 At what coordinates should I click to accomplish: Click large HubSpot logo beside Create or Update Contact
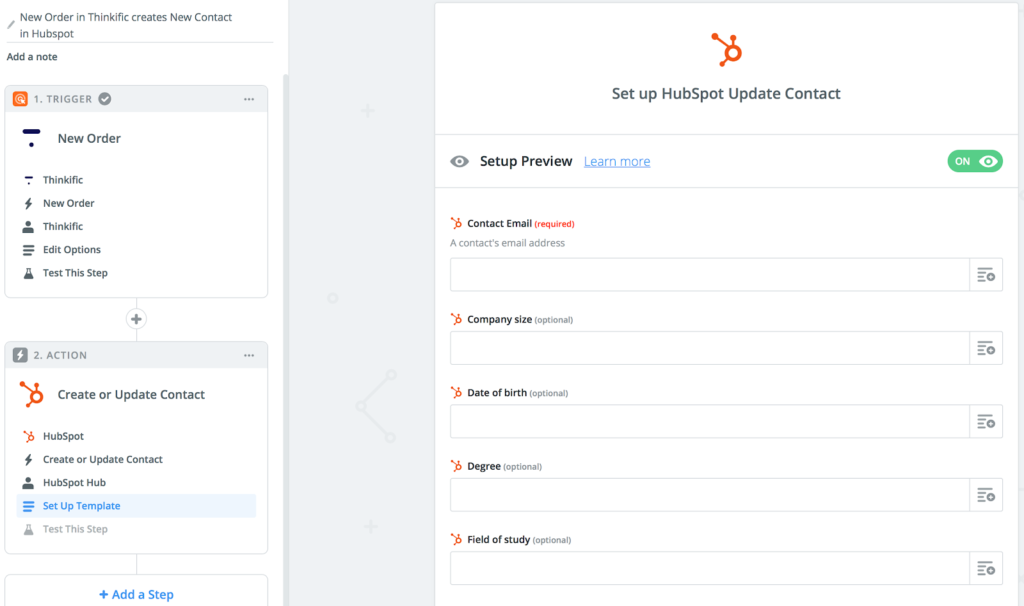(x=31, y=394)
